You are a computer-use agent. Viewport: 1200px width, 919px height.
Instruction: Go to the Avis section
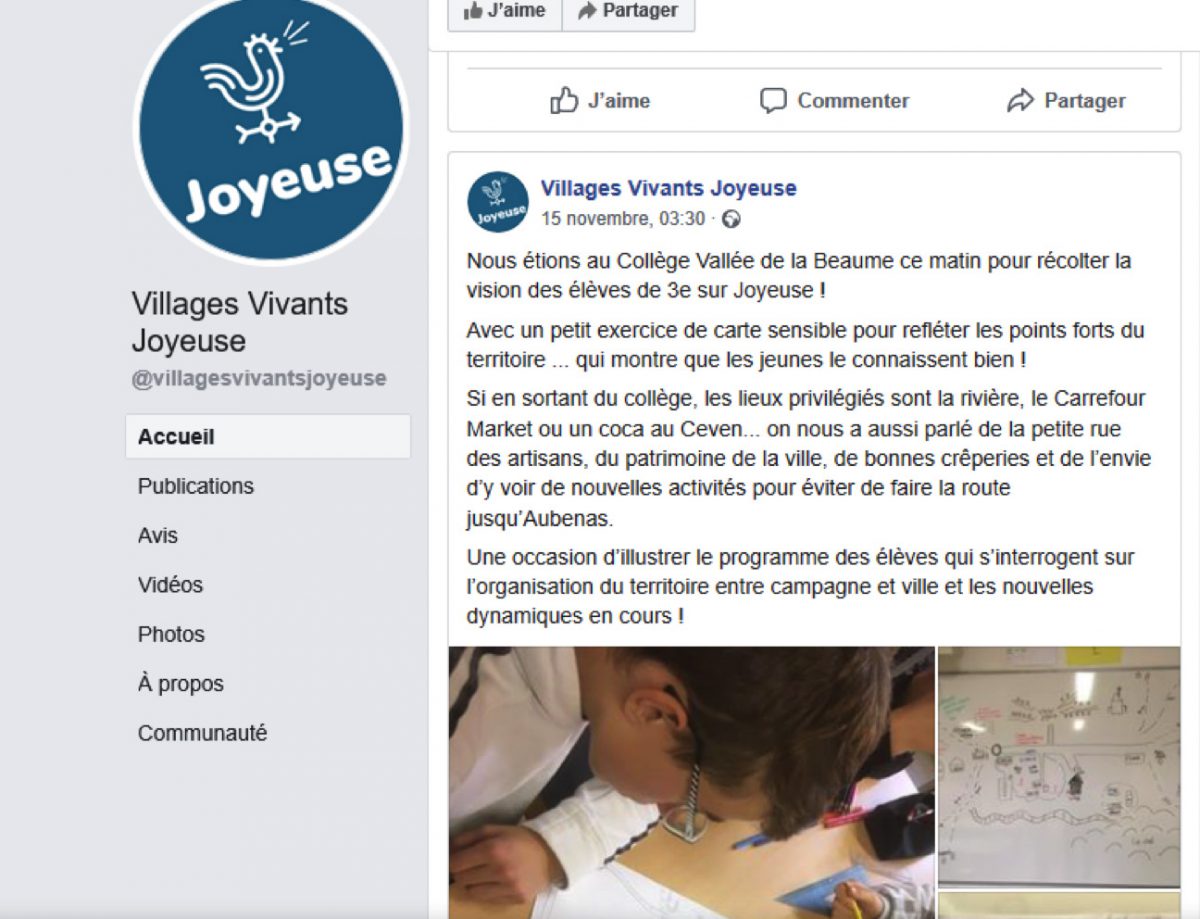(x=158, y=535)
